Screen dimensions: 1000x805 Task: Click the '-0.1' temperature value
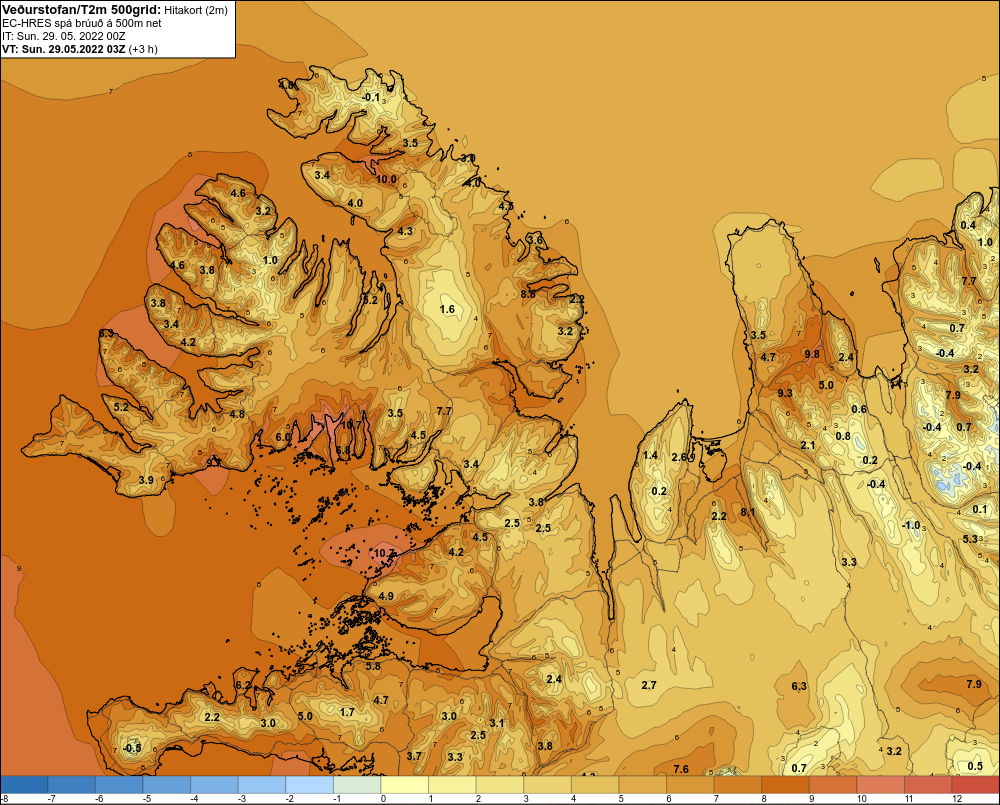[371, 98]
